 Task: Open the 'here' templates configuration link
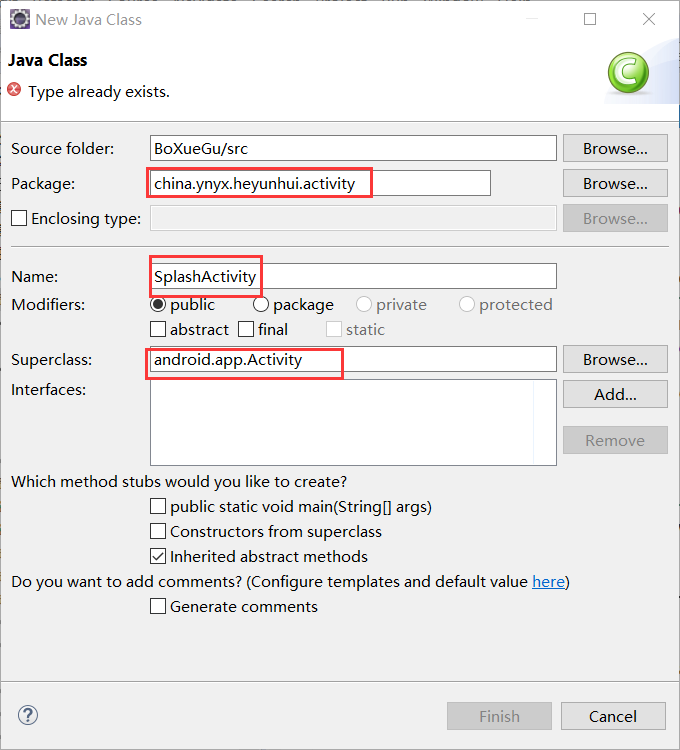[548, 582]
